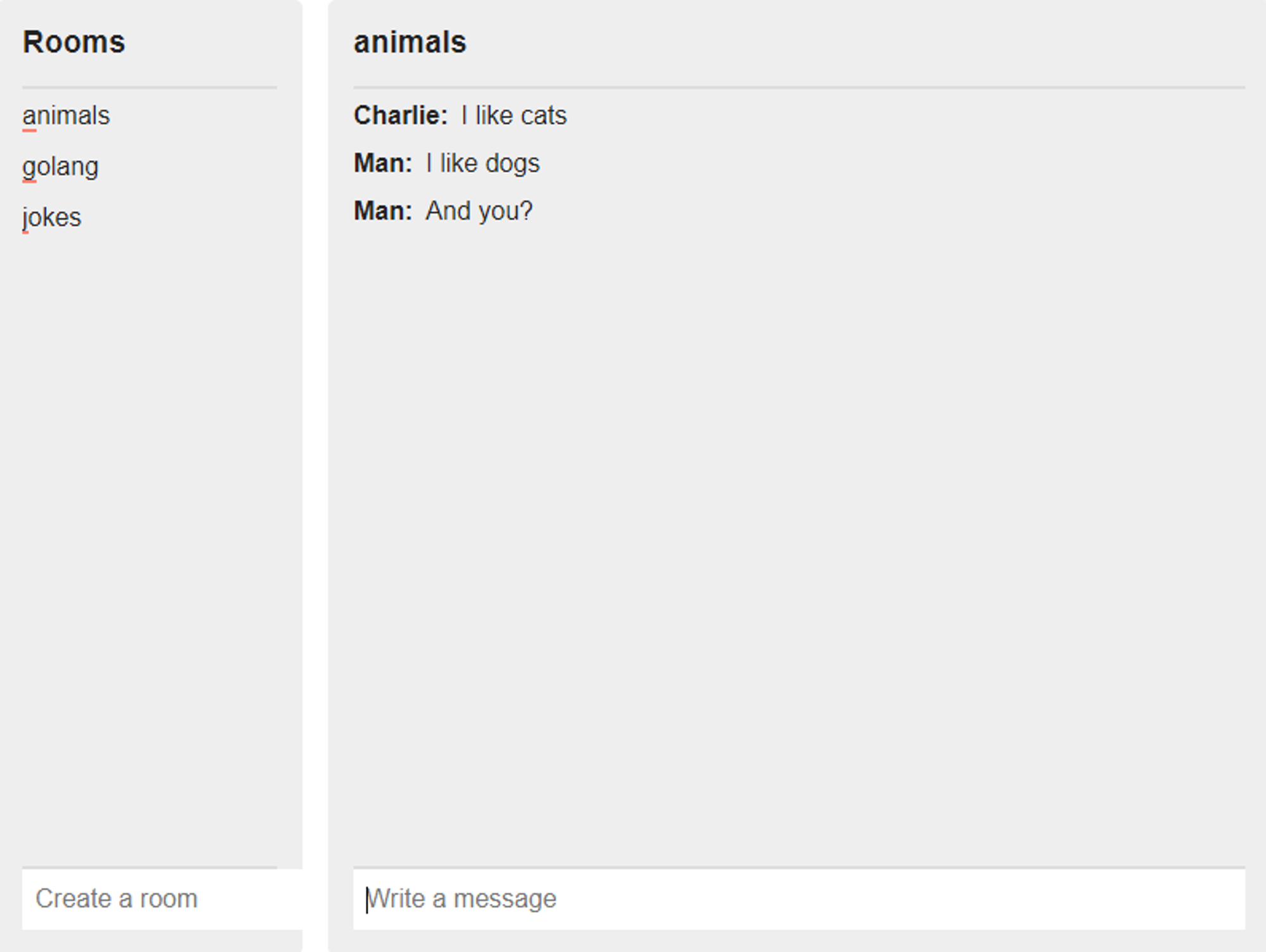Click the divider under Rooms heading

click(x=149, y=87)
